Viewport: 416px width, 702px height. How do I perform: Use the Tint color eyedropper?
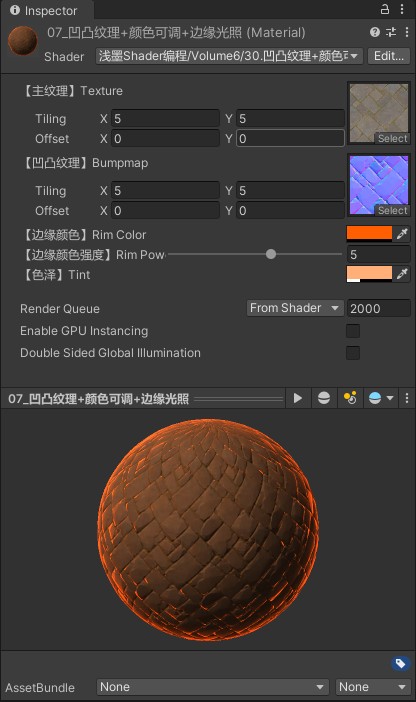point(402,274)
